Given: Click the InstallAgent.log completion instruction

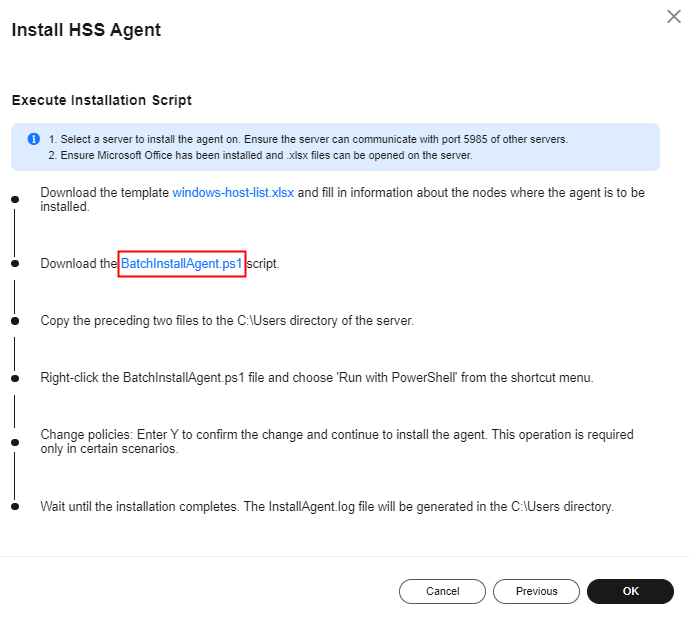Looking at the screenshot, I should click(x=327, y=506).
